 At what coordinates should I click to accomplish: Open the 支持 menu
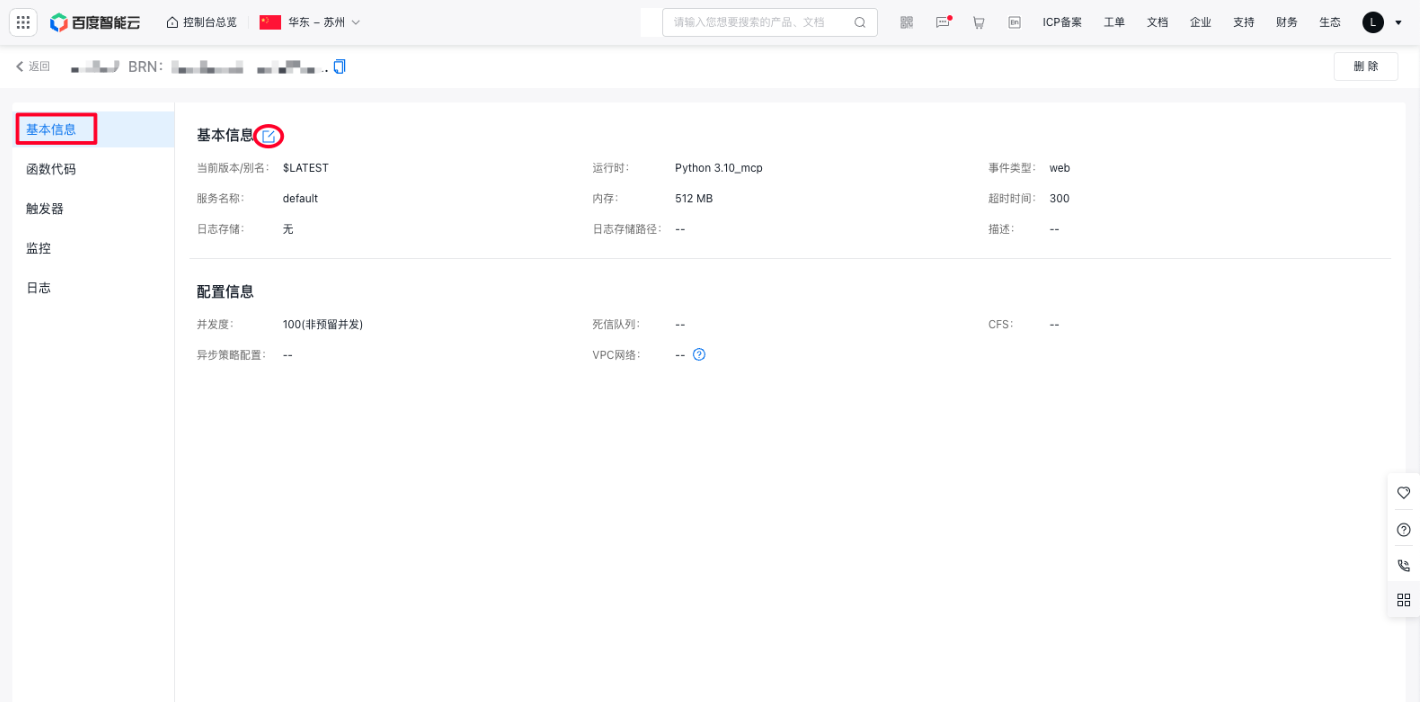pyautogui.click(x=1243, y=22)
